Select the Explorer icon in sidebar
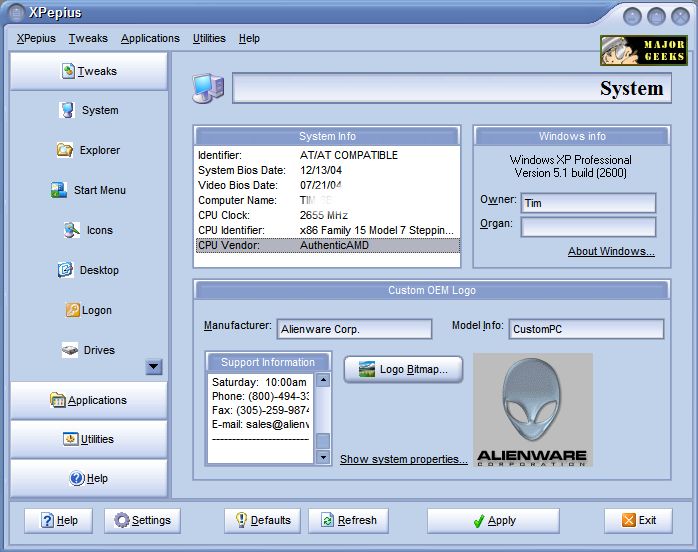698x552 pixels. click(x=66, y=151)
